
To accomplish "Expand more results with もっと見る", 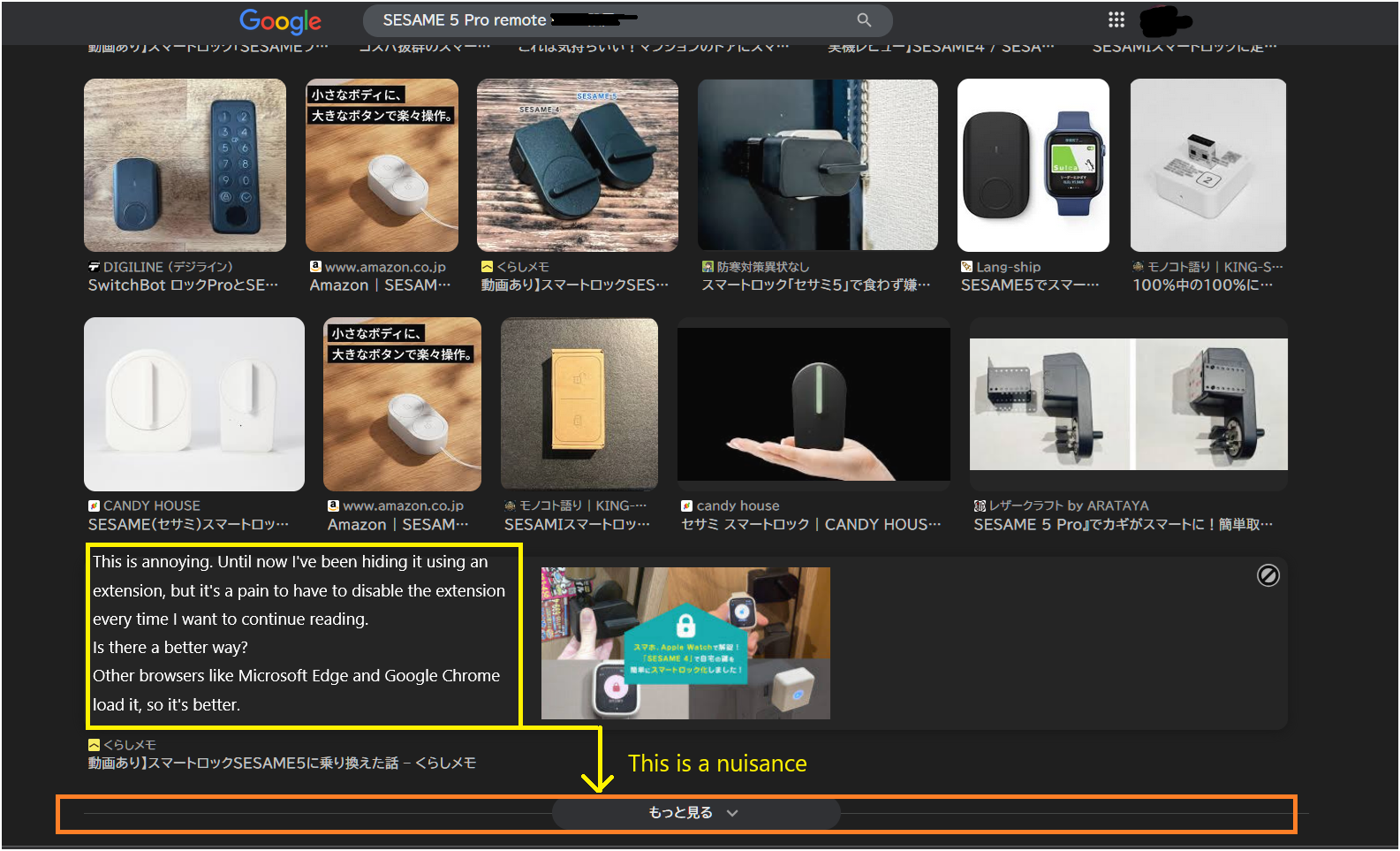I will (x=695, y=813).
